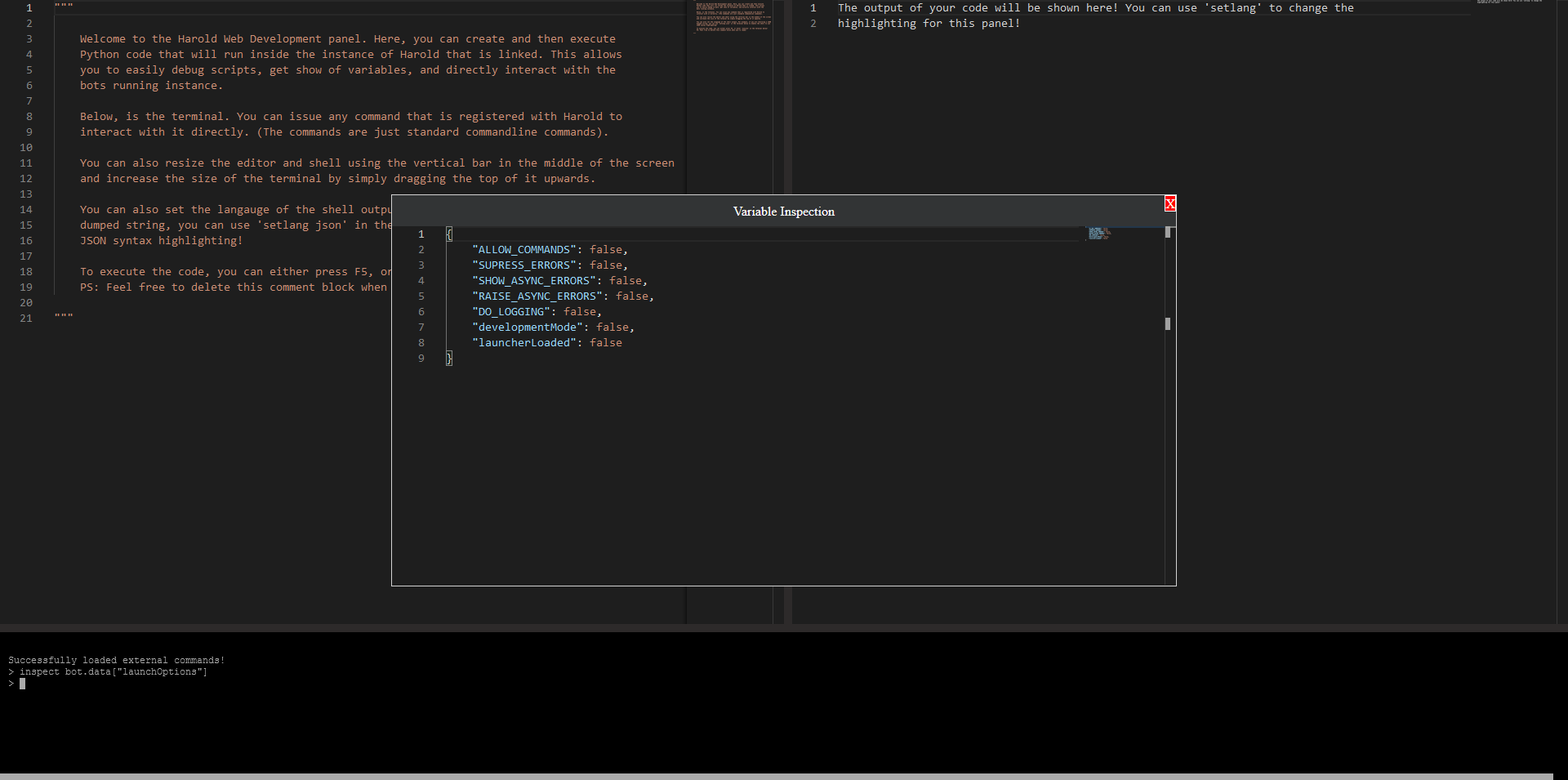This screenshot has height=780, width=1568.
Task: Click the 'Welcome to the Harold' editor line
Action: point(348,39)
